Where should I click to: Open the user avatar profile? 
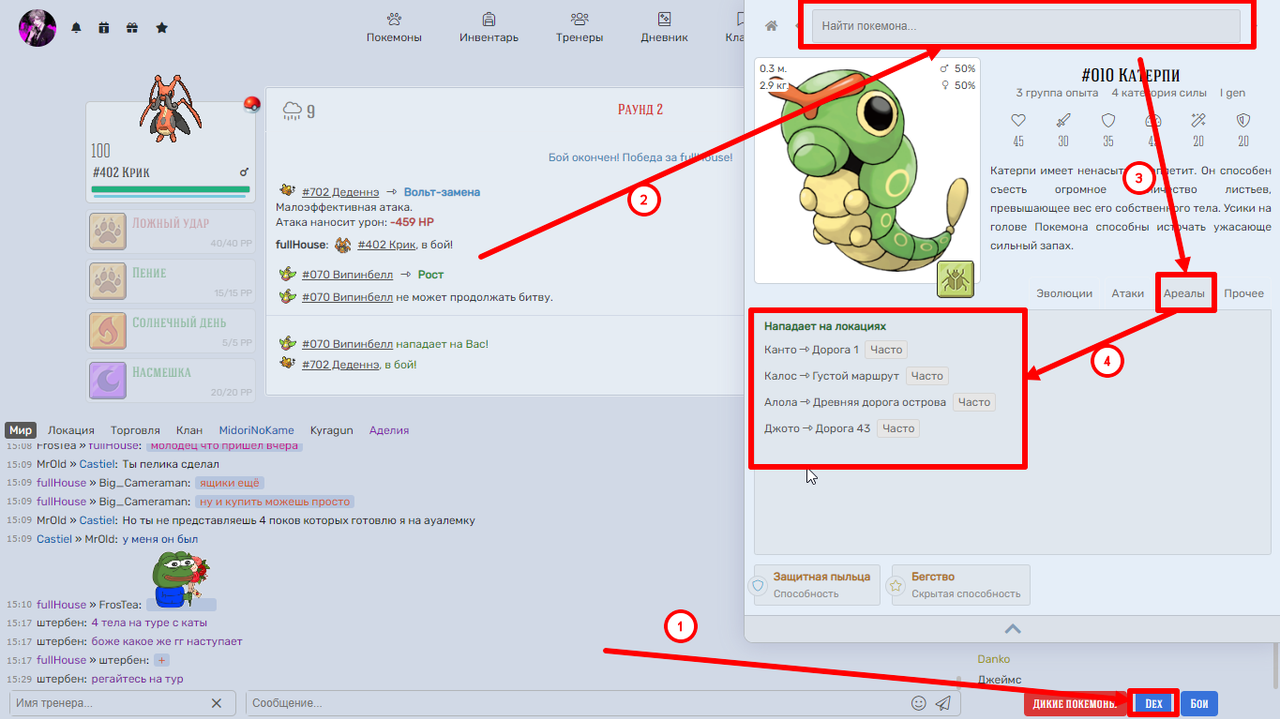(38, 27)
